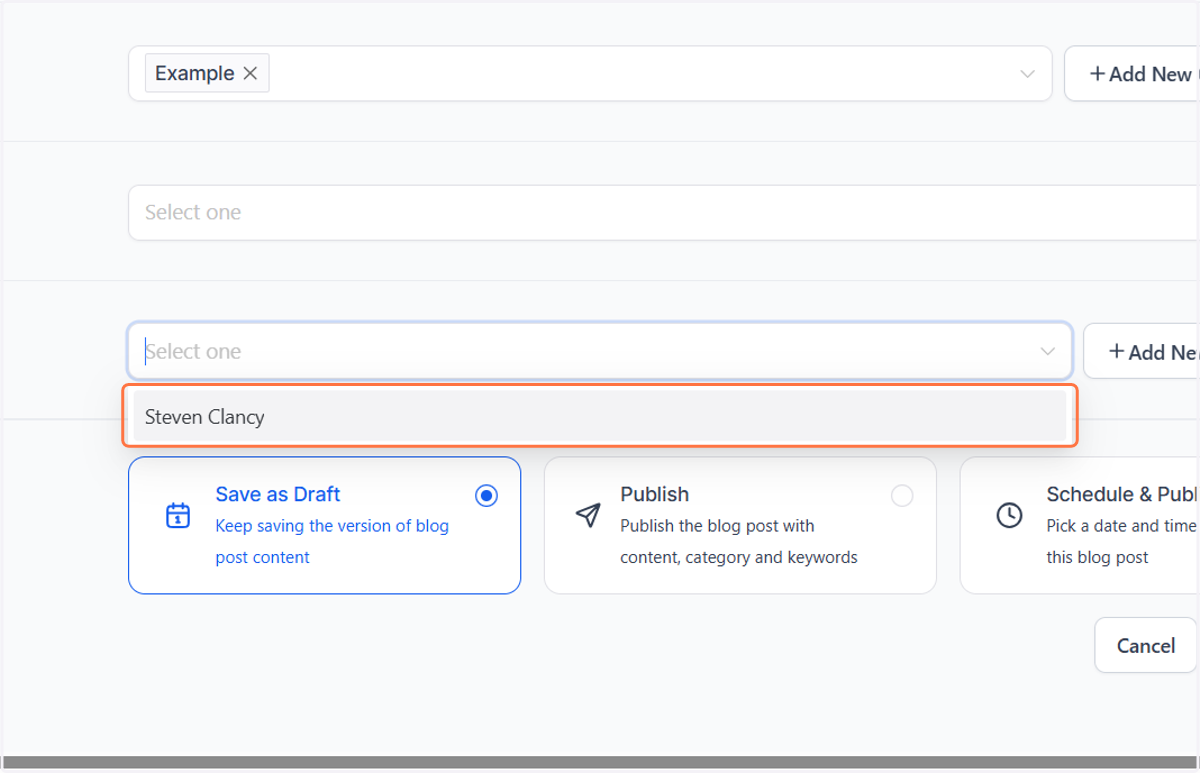Open the dropdown chevron in the Example tag field
1200x773 pixels.
[1027, 74]
